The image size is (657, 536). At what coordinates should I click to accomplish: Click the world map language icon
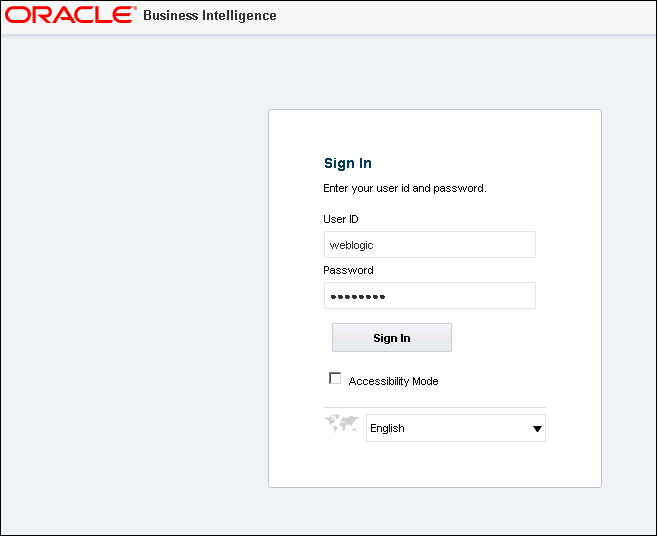341,425
